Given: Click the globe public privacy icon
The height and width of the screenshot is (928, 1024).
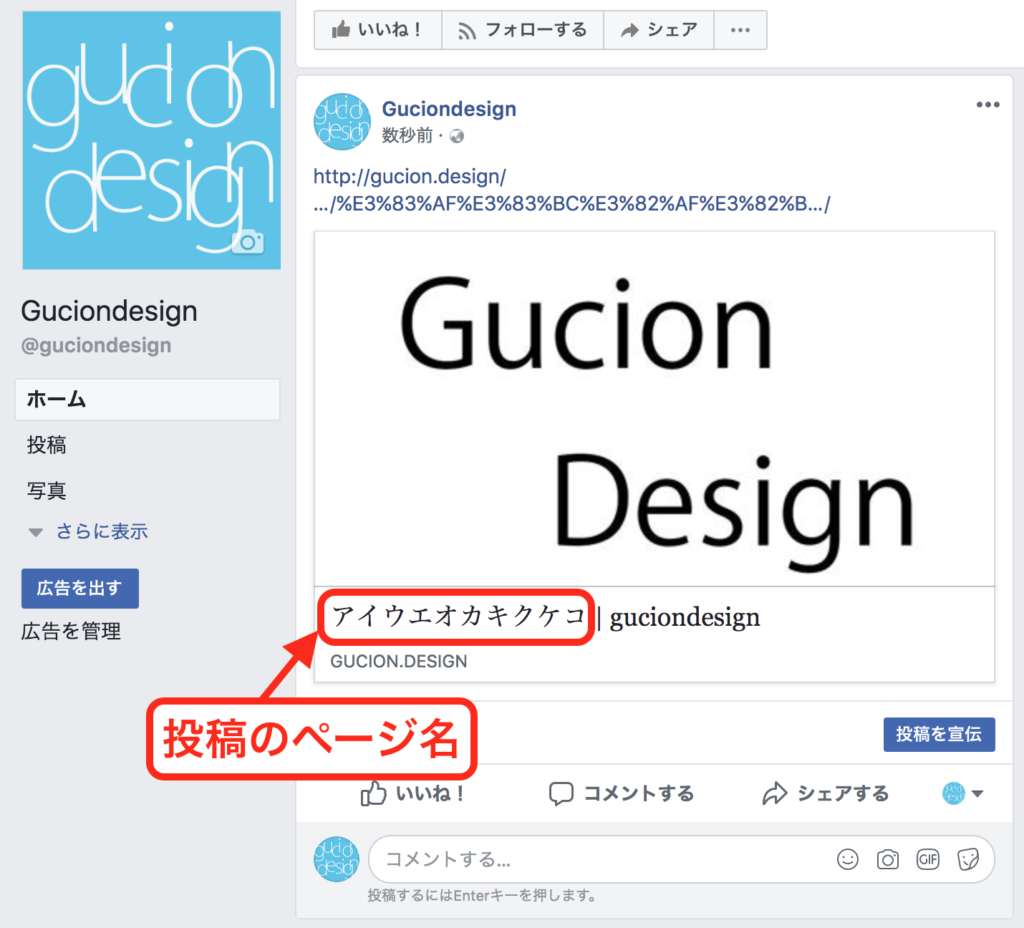Looking at the screenshot, I should tap(458, 136).
